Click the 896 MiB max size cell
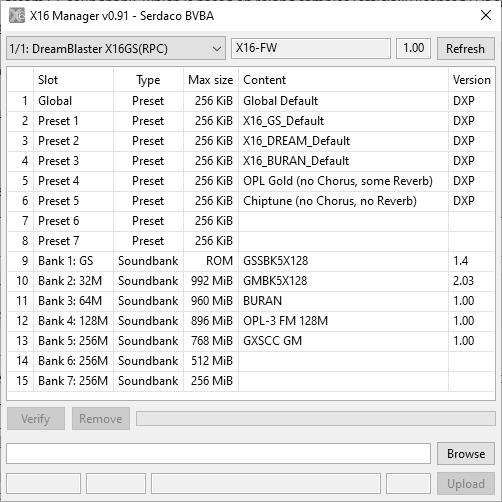Screen dimensions: 502x502 [211, 321]
